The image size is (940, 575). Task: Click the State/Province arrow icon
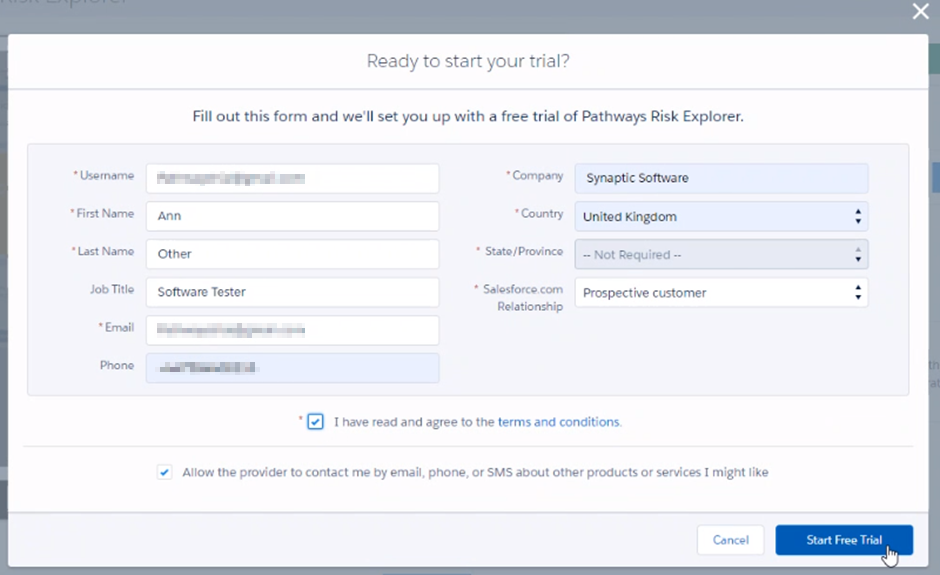click(857, 255)
